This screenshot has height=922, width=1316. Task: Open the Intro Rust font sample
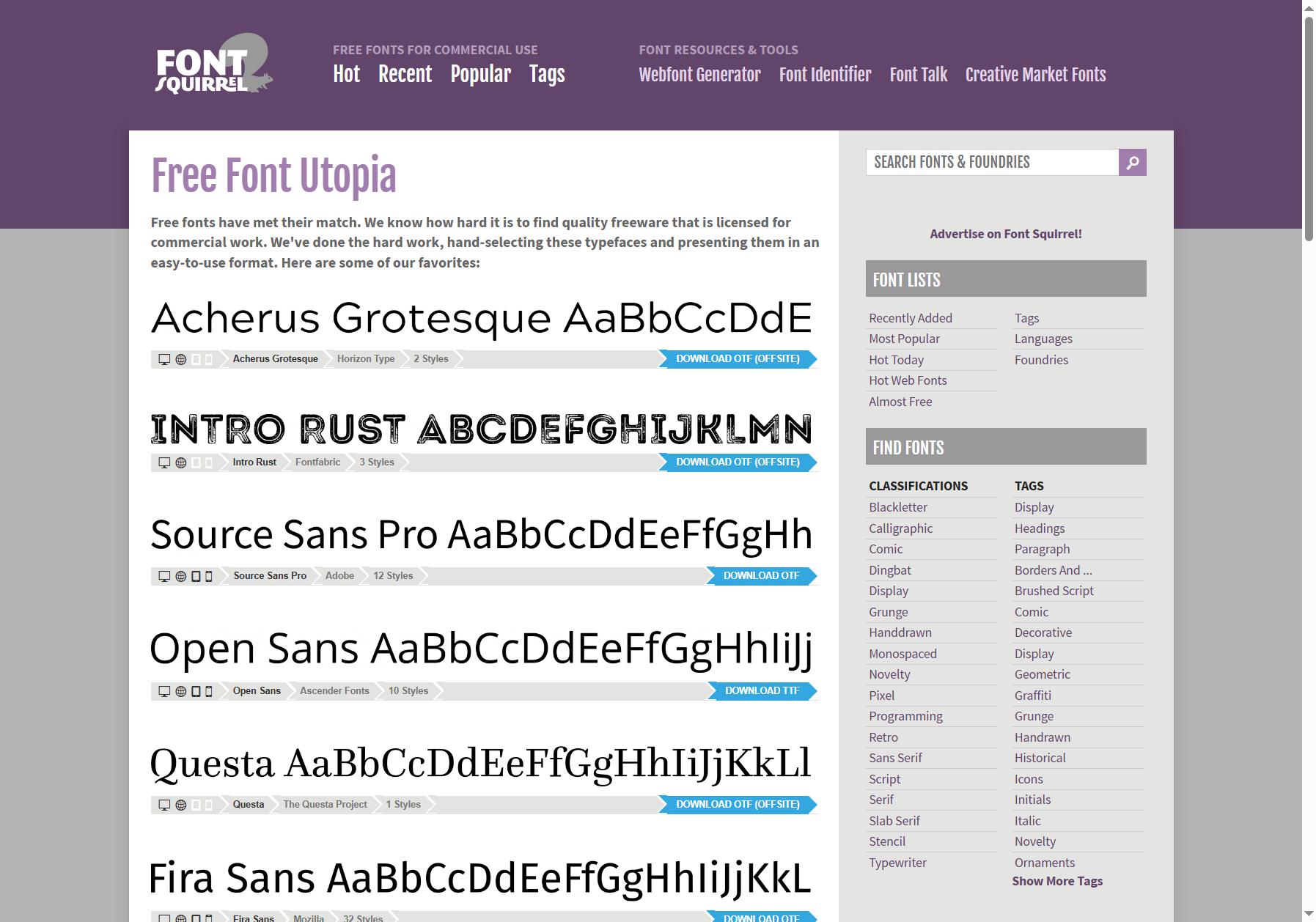click(482, 429)
